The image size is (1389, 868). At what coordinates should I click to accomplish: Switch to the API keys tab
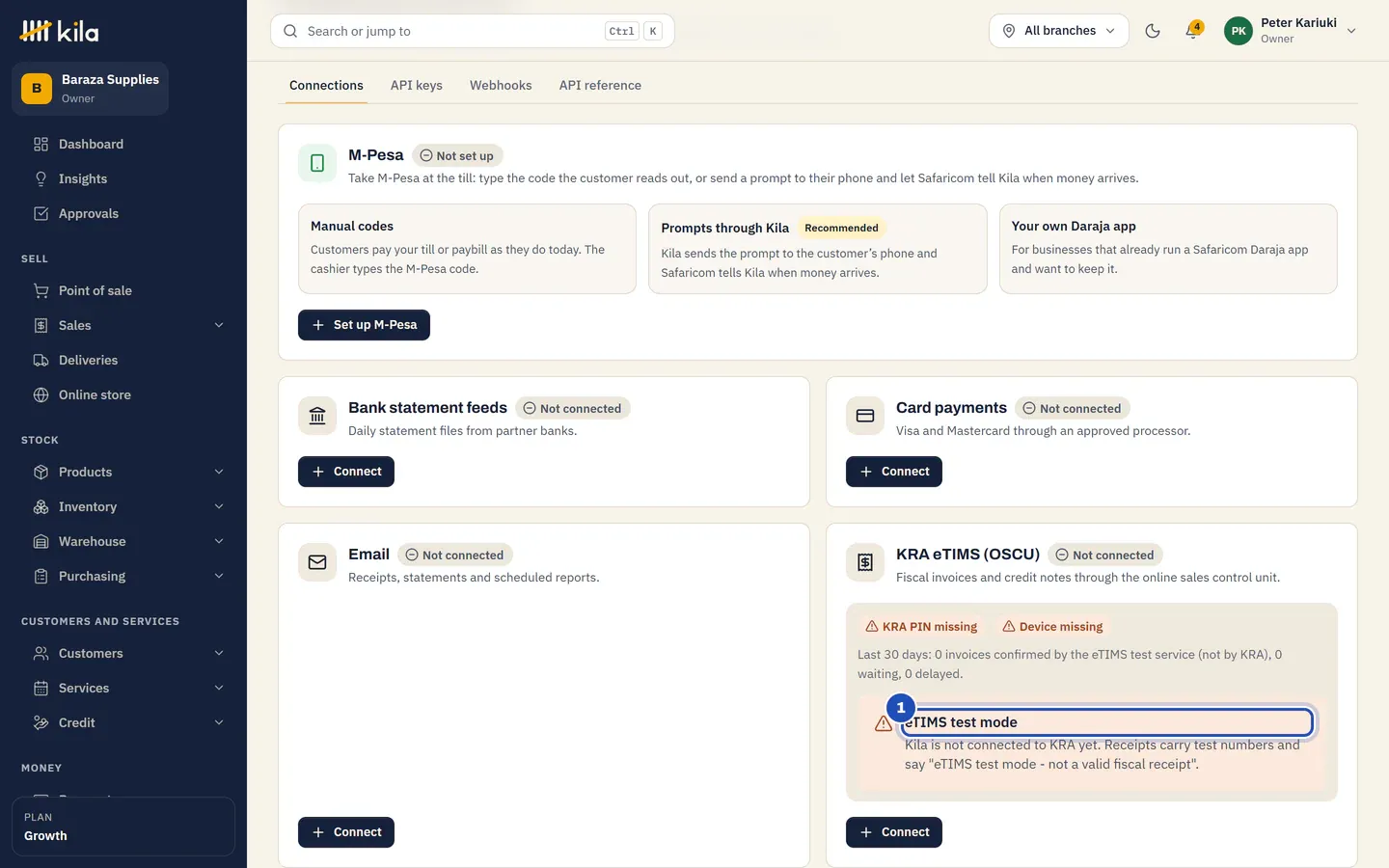click(x=417, y=85)
